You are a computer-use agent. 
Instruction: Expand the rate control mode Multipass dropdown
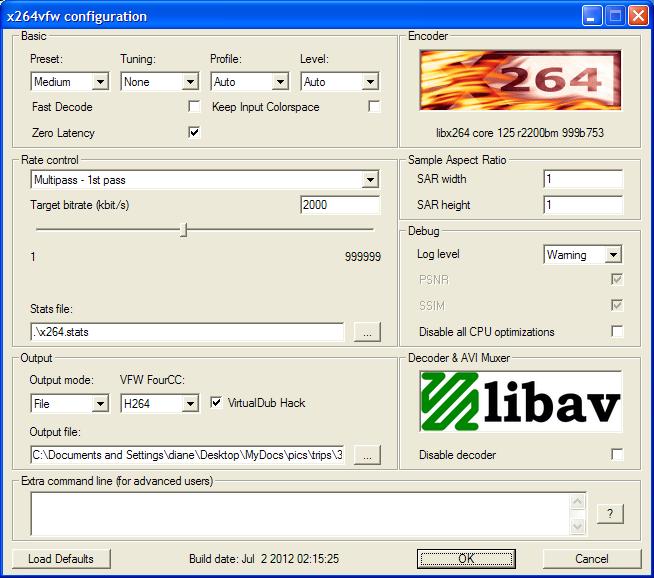click(x=205, y=180)
